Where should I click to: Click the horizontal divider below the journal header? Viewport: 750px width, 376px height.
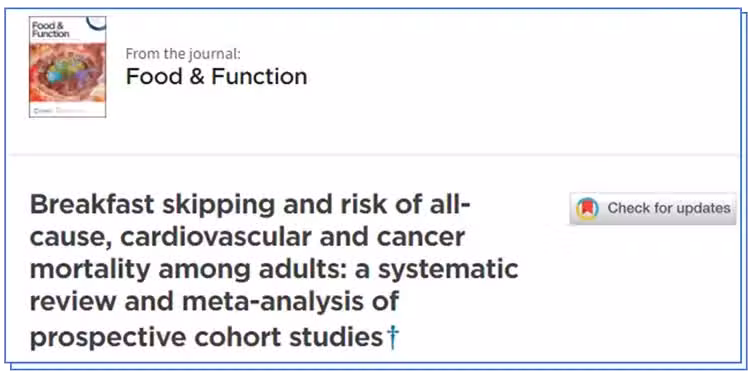[x=373, y=155]
